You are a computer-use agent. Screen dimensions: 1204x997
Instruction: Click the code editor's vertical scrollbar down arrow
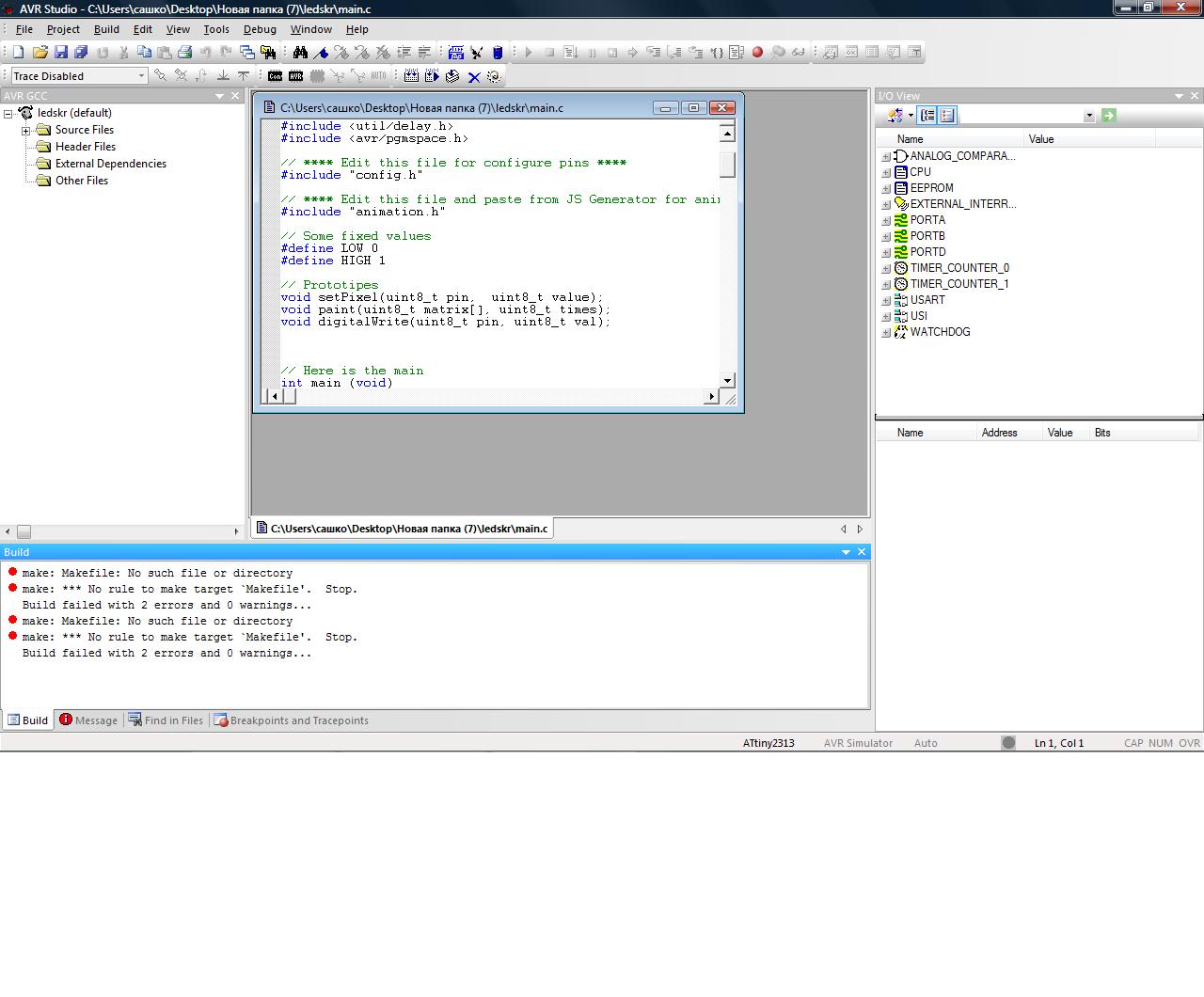pyautogui.click(x=727, y=380)
